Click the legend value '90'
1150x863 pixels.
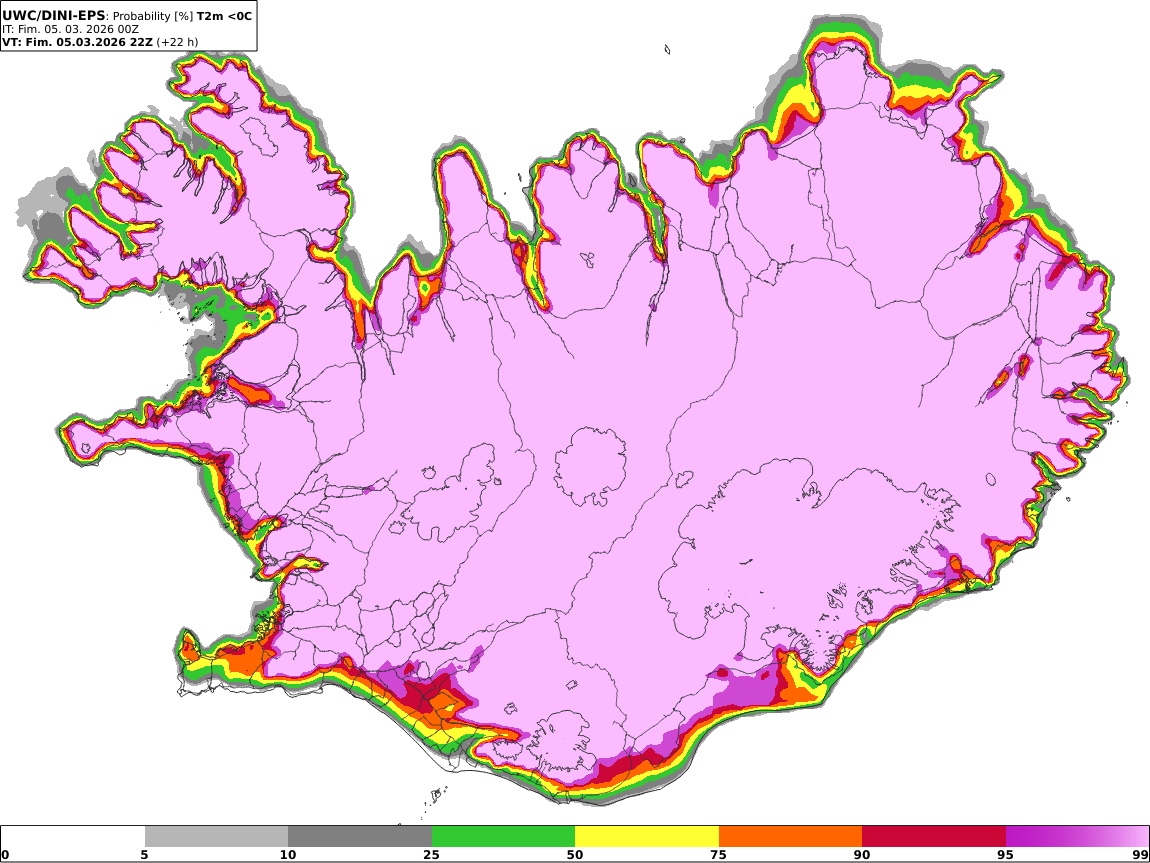click(x=862, y=855)
